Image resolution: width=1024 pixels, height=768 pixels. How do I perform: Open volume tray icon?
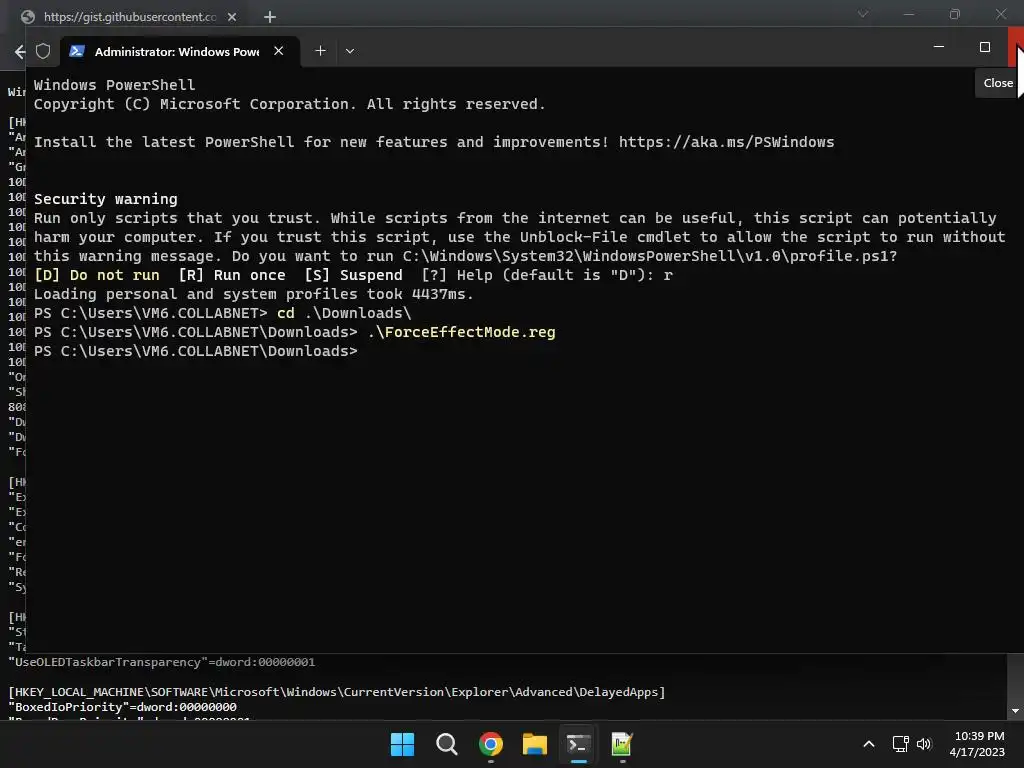(x=924, y=744)
